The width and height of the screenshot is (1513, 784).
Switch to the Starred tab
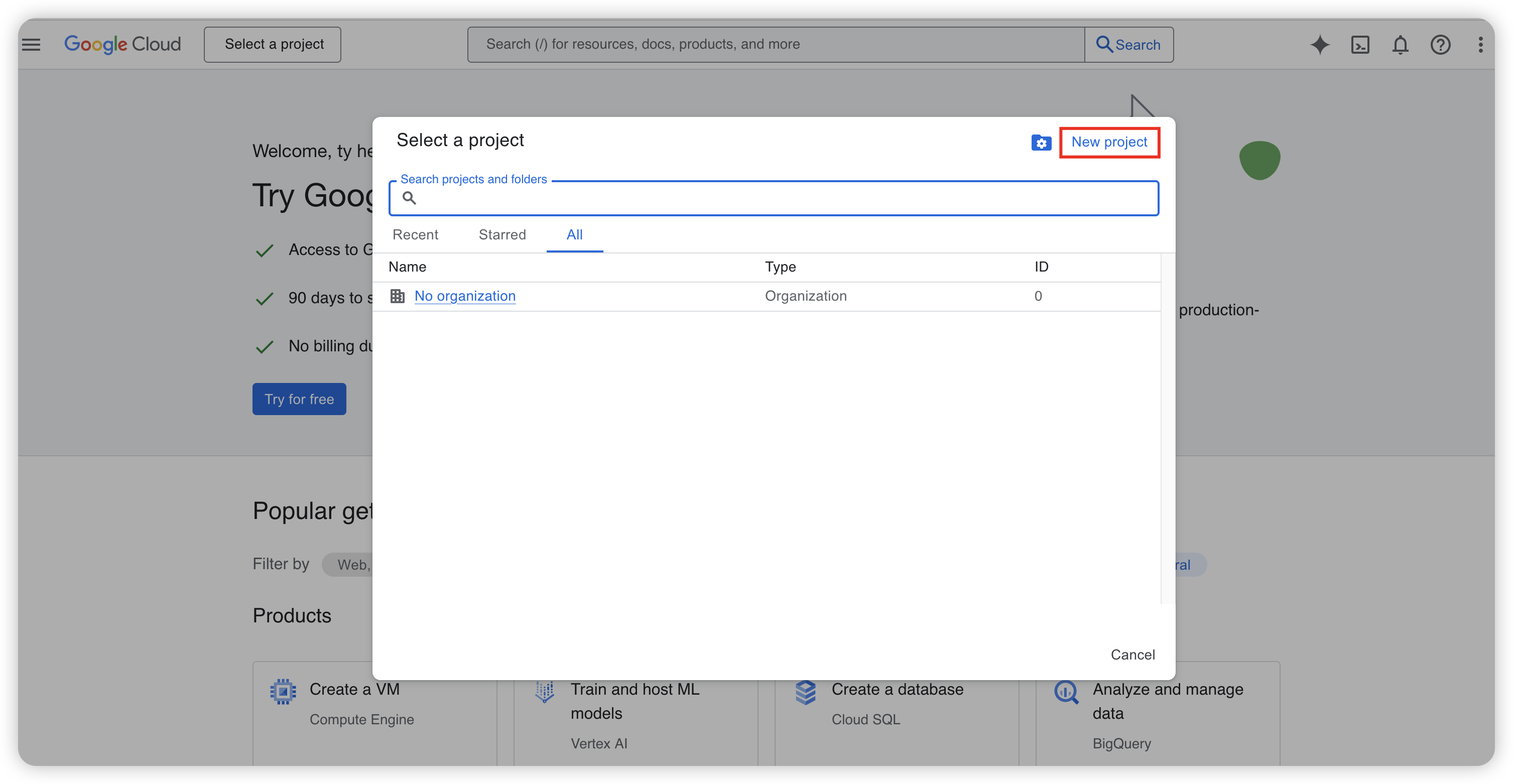tap(502, 235)
